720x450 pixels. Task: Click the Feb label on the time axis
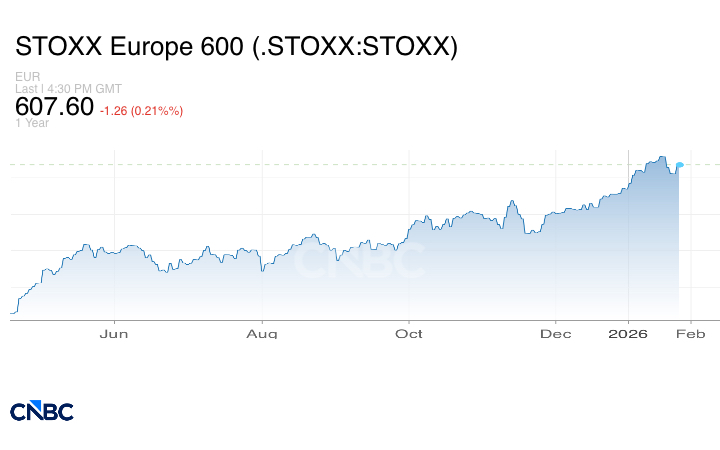tap(691, 334)
